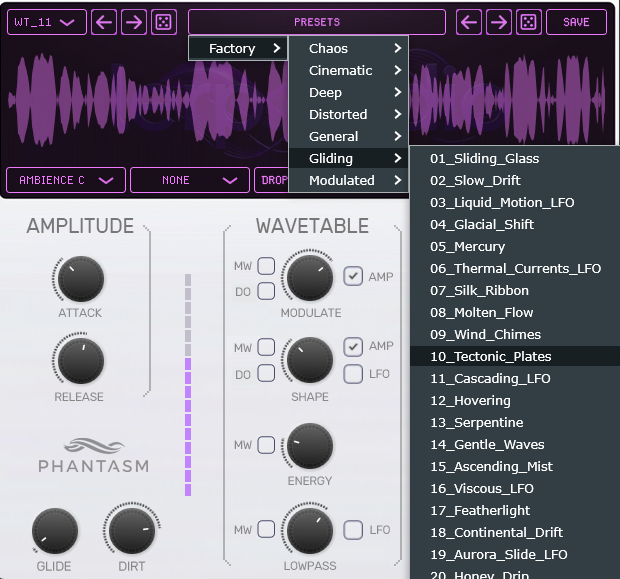Open the None dropdown selector

click(x=190, y=180)
